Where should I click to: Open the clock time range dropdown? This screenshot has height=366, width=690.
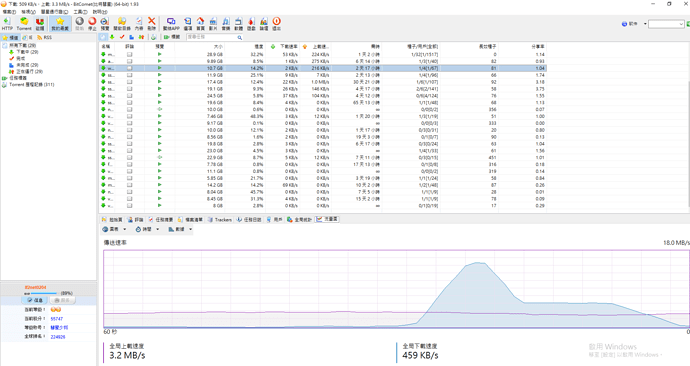pos(147,229)
